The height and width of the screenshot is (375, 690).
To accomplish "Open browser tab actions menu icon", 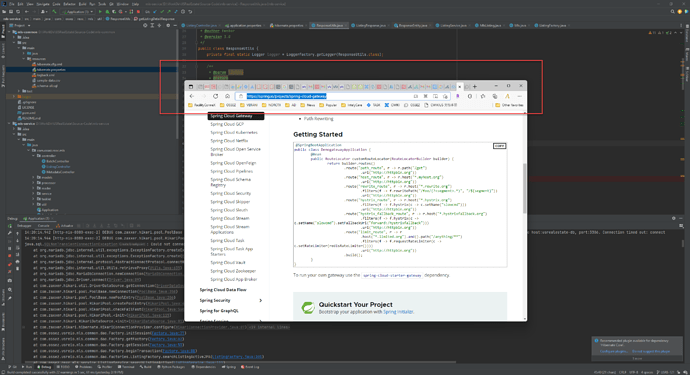I will [191, 87].
